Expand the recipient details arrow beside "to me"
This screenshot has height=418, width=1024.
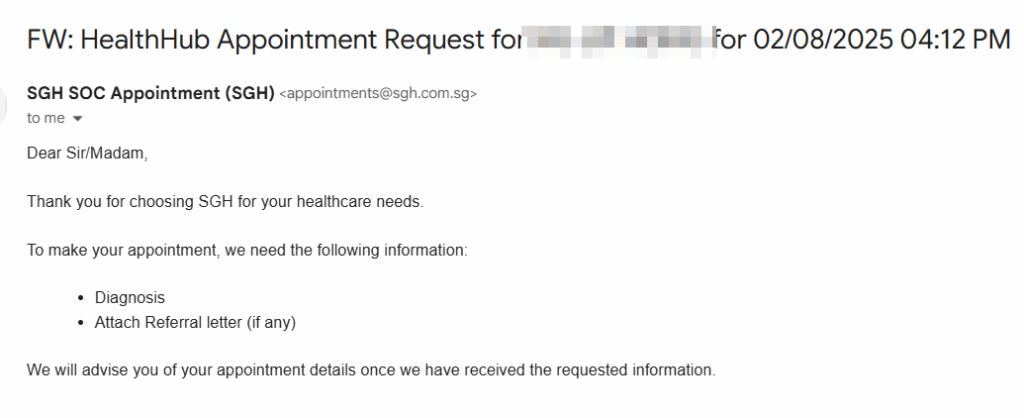tap(76, 118)
